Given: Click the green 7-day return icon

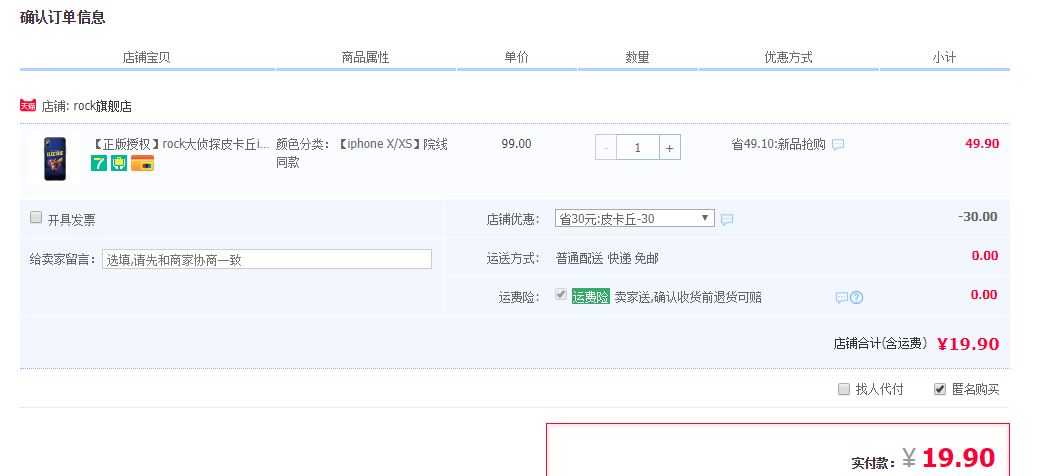Looking at the screenshot, I should click(99, 163).
